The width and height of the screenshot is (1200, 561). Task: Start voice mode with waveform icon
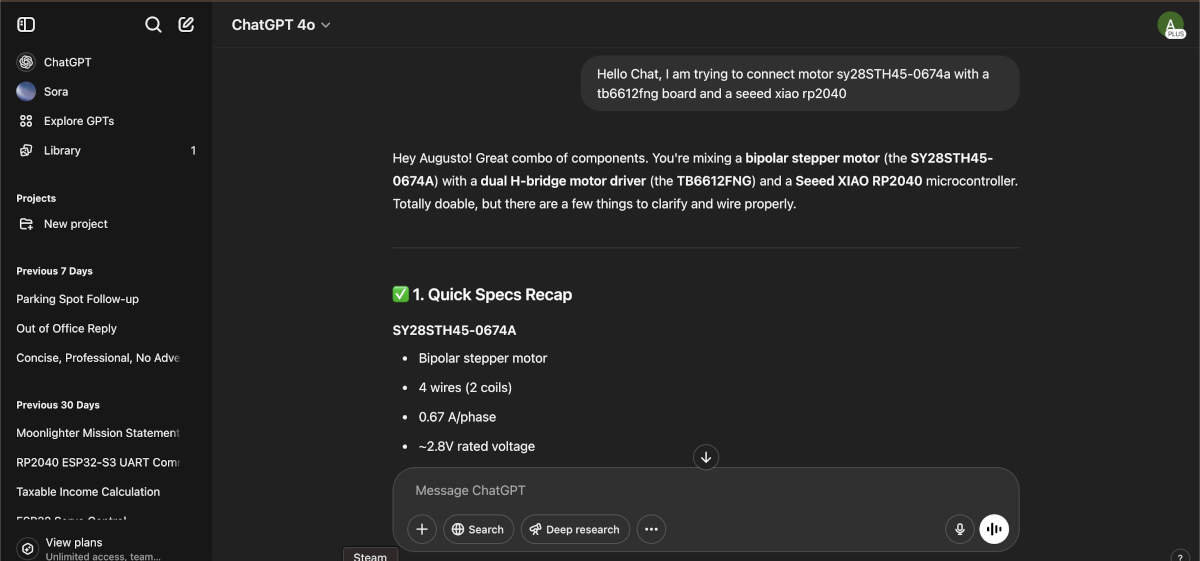(x=994, y=529)
